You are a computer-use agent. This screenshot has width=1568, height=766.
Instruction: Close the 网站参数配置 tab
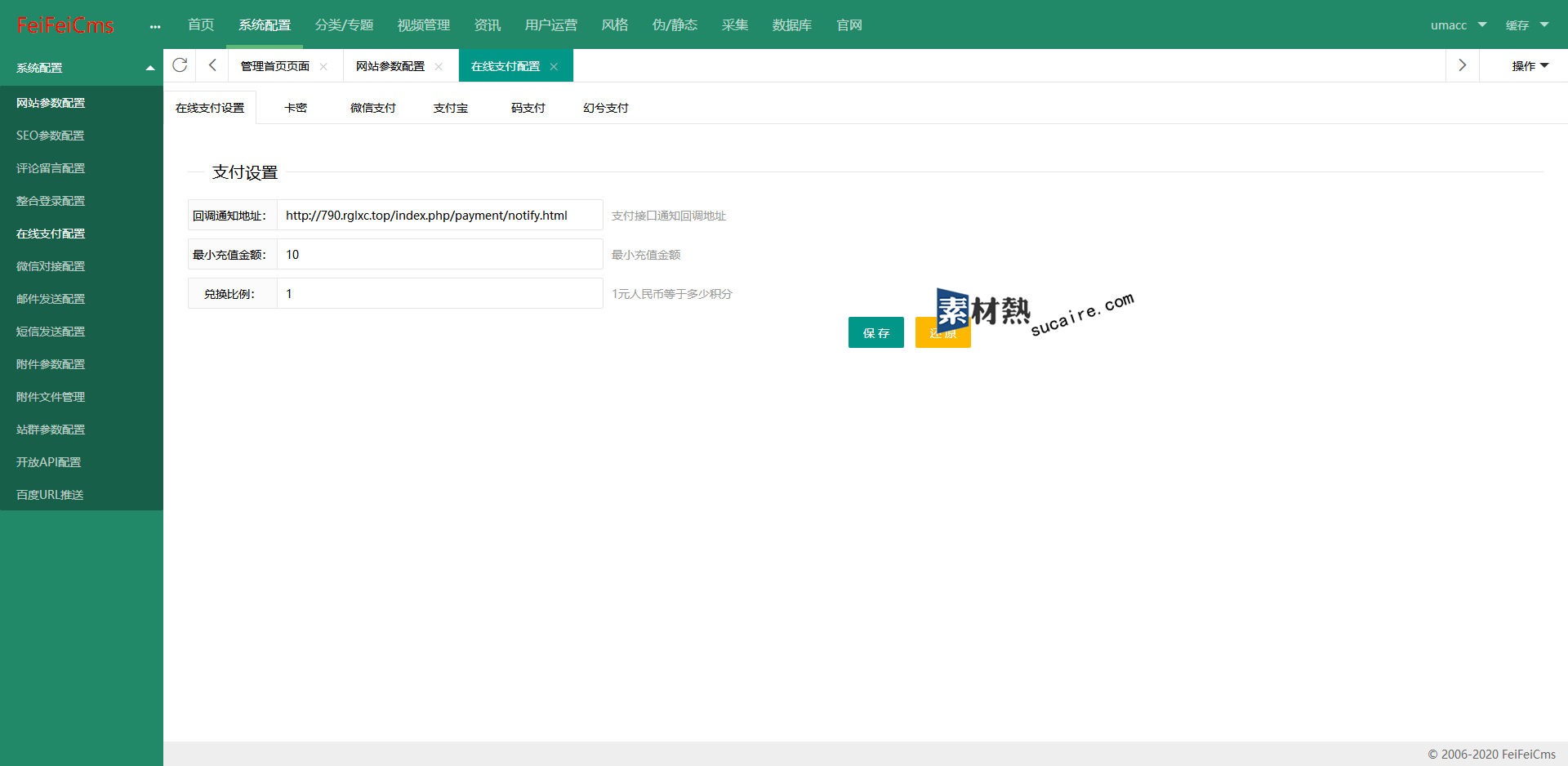[439, 67]
